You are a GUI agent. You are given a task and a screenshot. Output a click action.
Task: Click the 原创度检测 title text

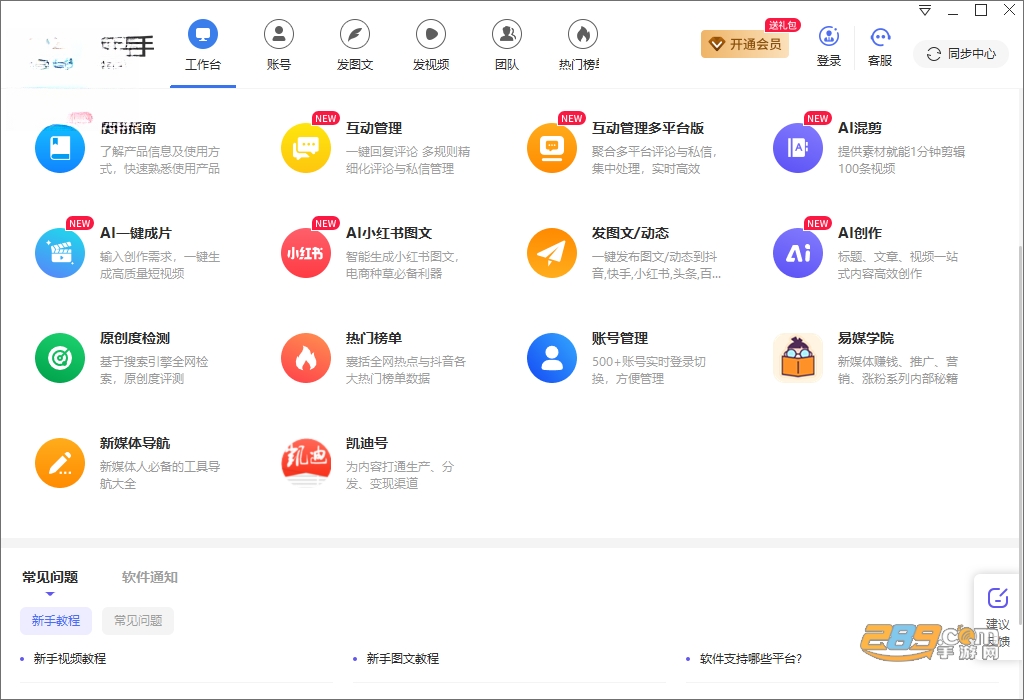135,338
